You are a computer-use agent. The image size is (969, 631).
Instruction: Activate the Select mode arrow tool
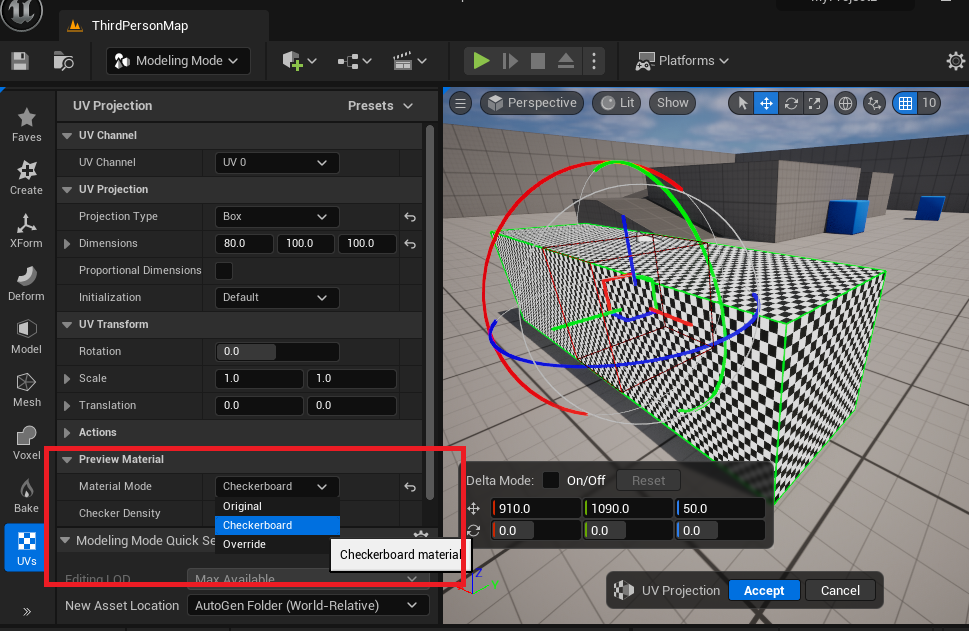[742, 103]
